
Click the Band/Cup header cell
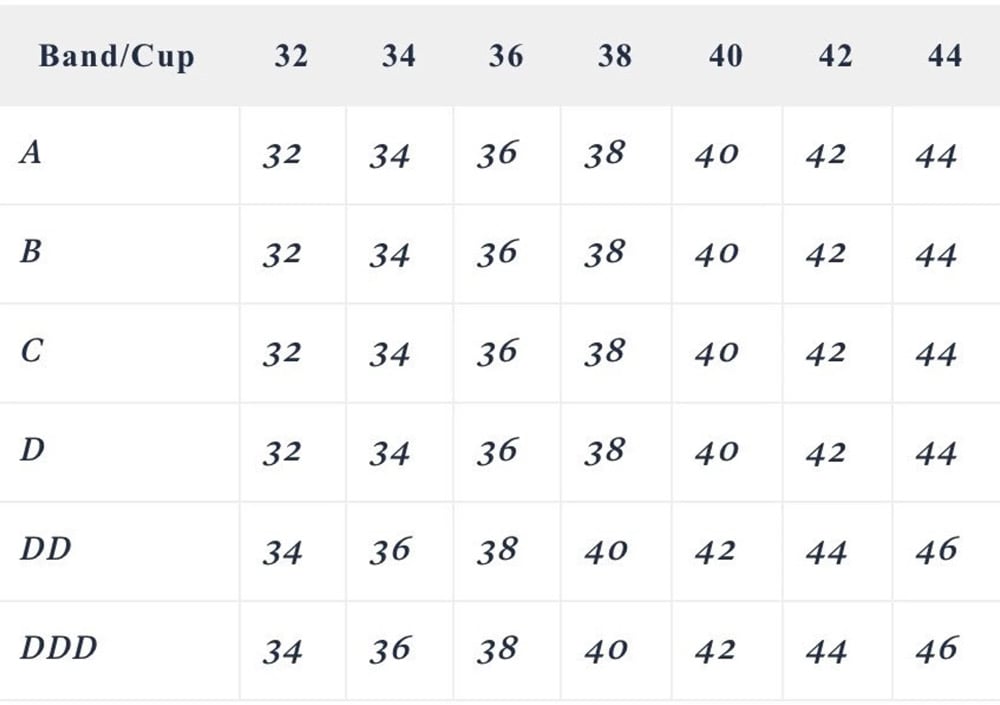click(115, 55)
